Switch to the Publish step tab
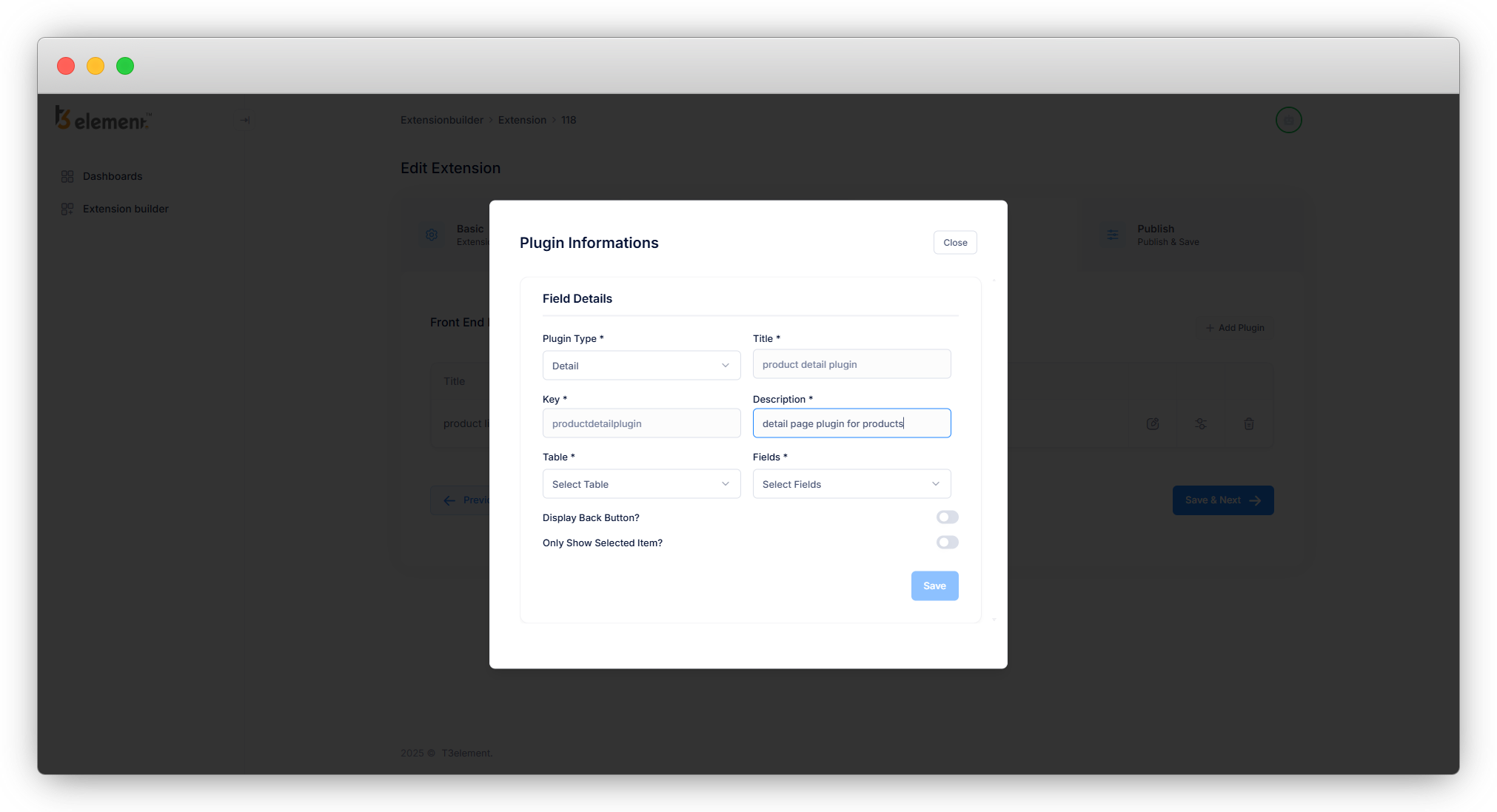The image size is (1497, 812). point(1193,235)
